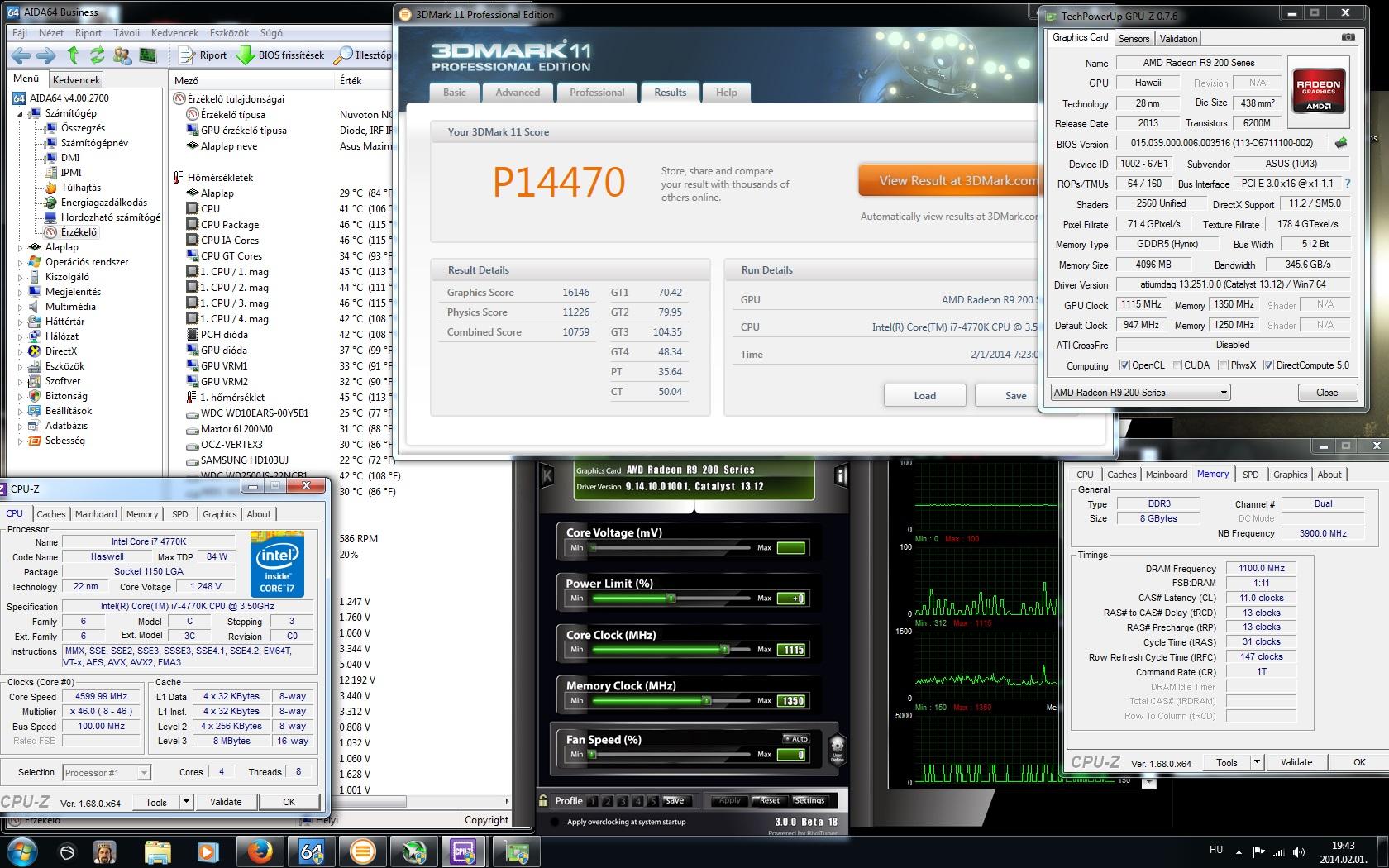Toggle Afterburner fan speed Auto button
The image size is (1389, 868).
click(795, 739)
